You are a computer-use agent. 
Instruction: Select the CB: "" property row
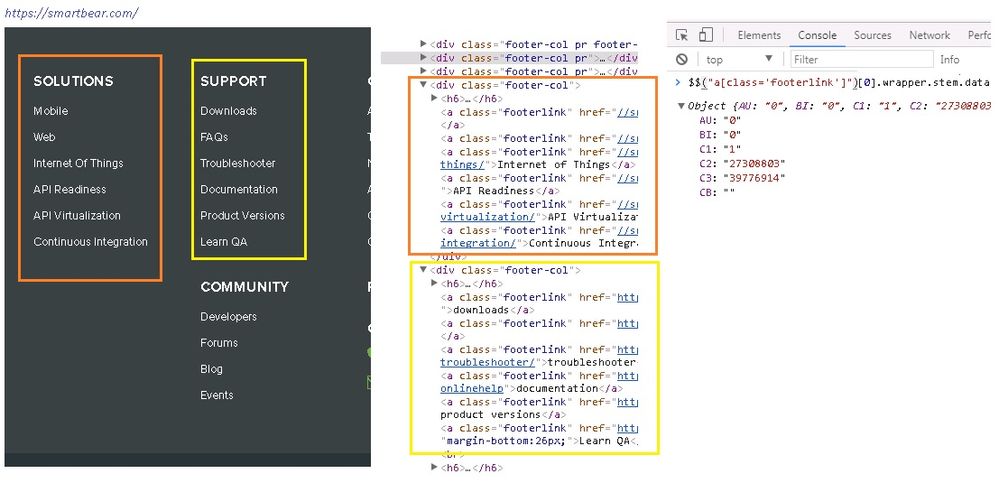coord(717,193)
